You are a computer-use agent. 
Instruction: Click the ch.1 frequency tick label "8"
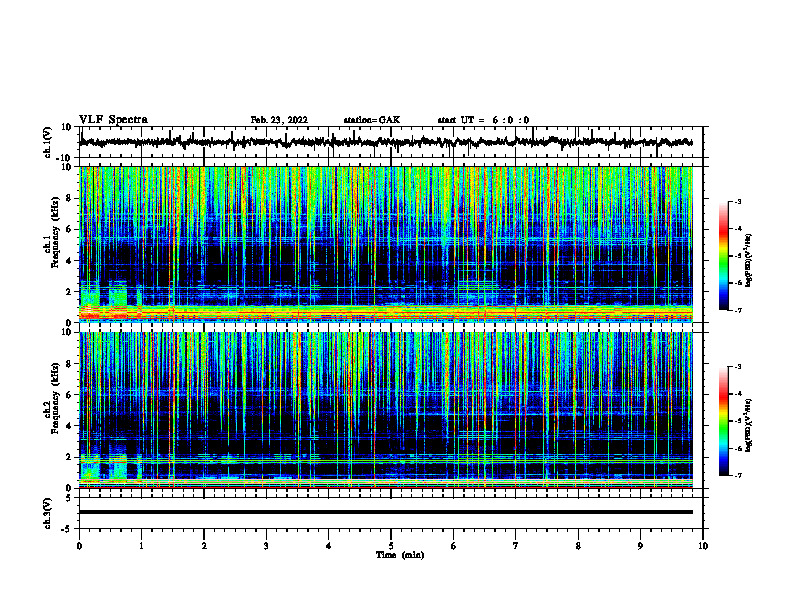(x=69, y=198)
